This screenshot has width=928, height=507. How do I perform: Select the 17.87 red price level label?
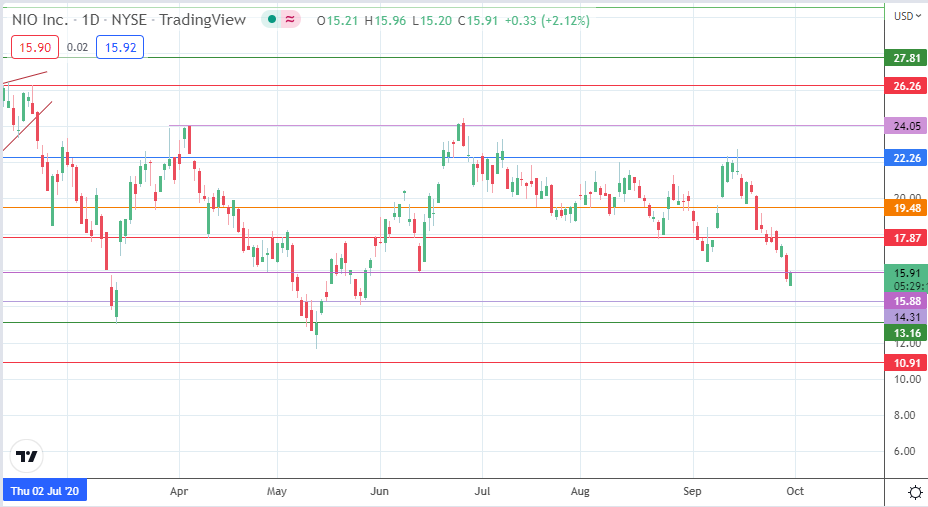click(x=906, y=238)
